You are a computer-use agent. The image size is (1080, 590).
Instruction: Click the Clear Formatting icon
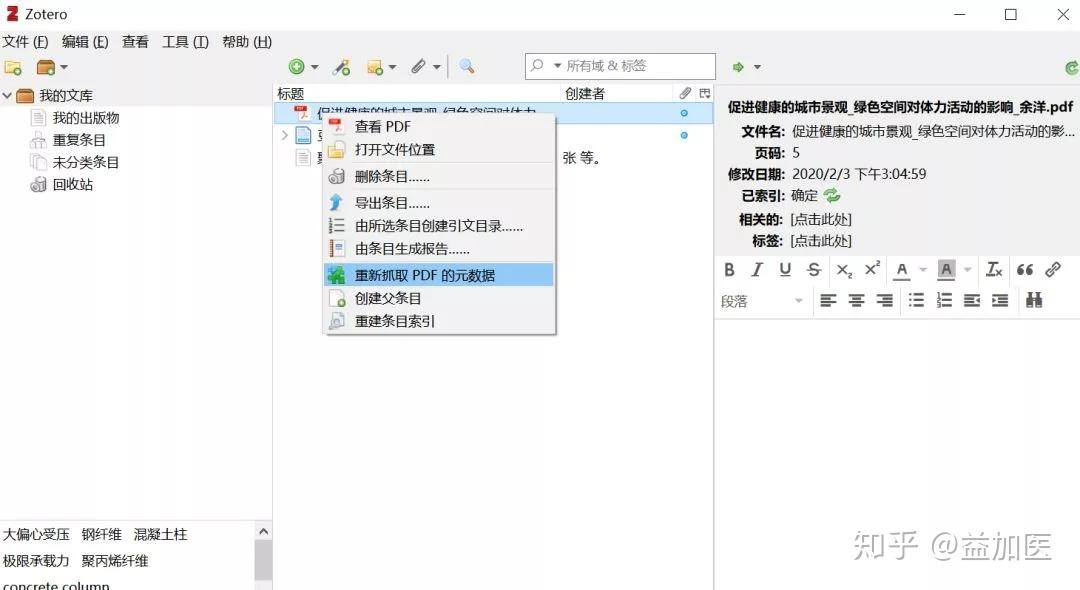click(x=994, y=270)
